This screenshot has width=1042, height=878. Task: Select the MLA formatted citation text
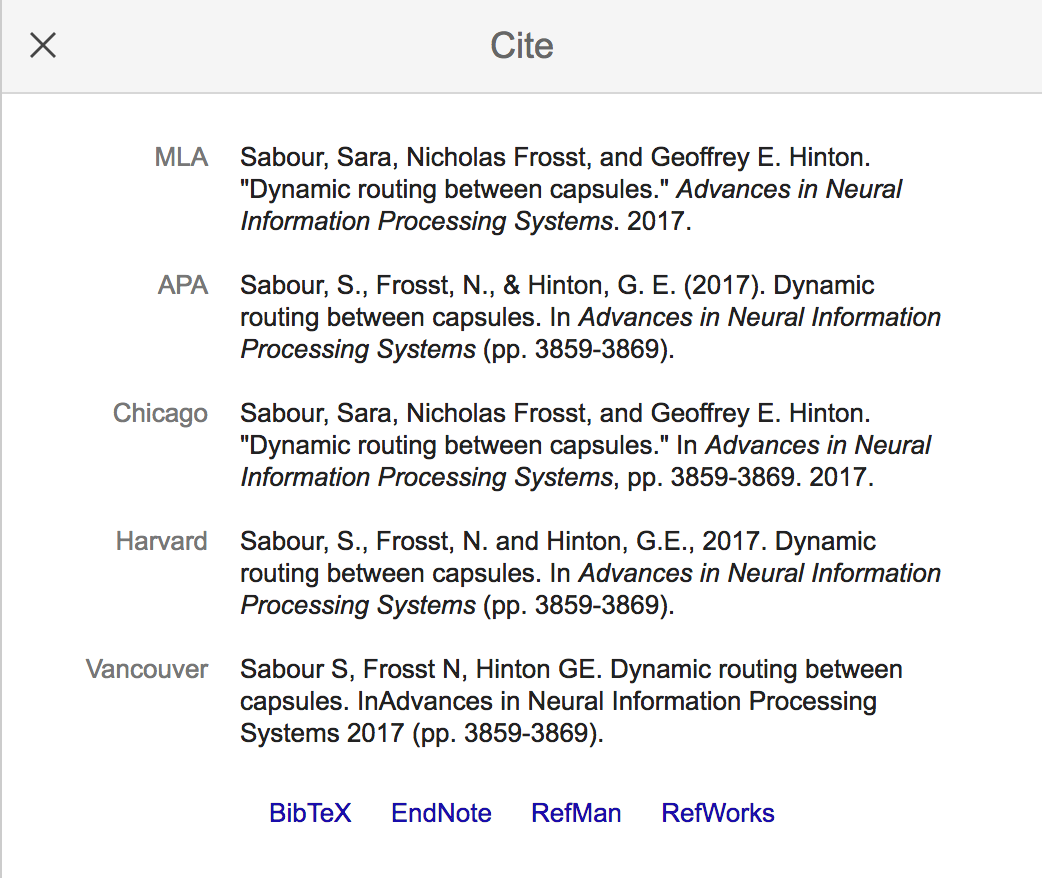coord(570,189)
